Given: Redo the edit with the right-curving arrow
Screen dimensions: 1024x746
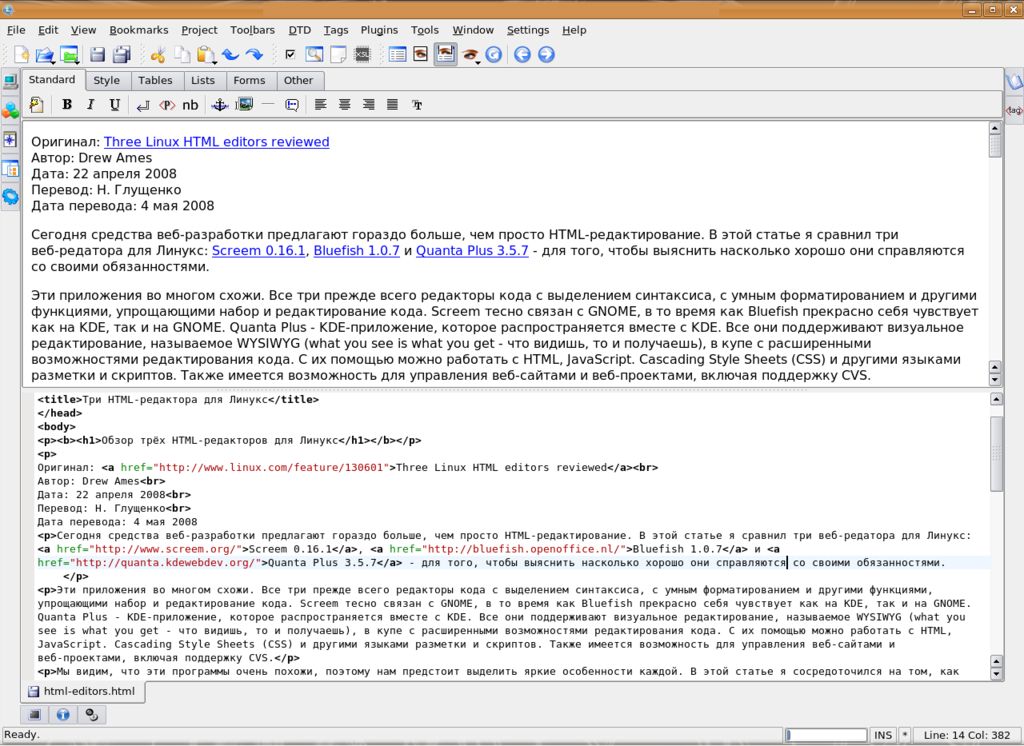Looking at the screenshot, I should (254, 54).
